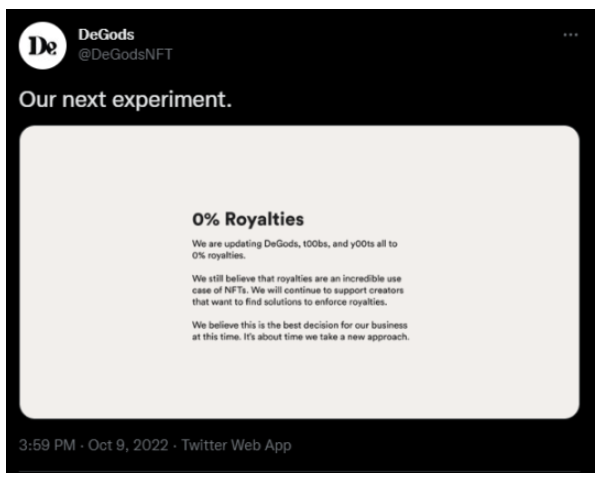Image resolution: width=606 pixels, height=478 pixels.
Task: Select the "Our next experiment." tweet text
Action: coord(125,99)
